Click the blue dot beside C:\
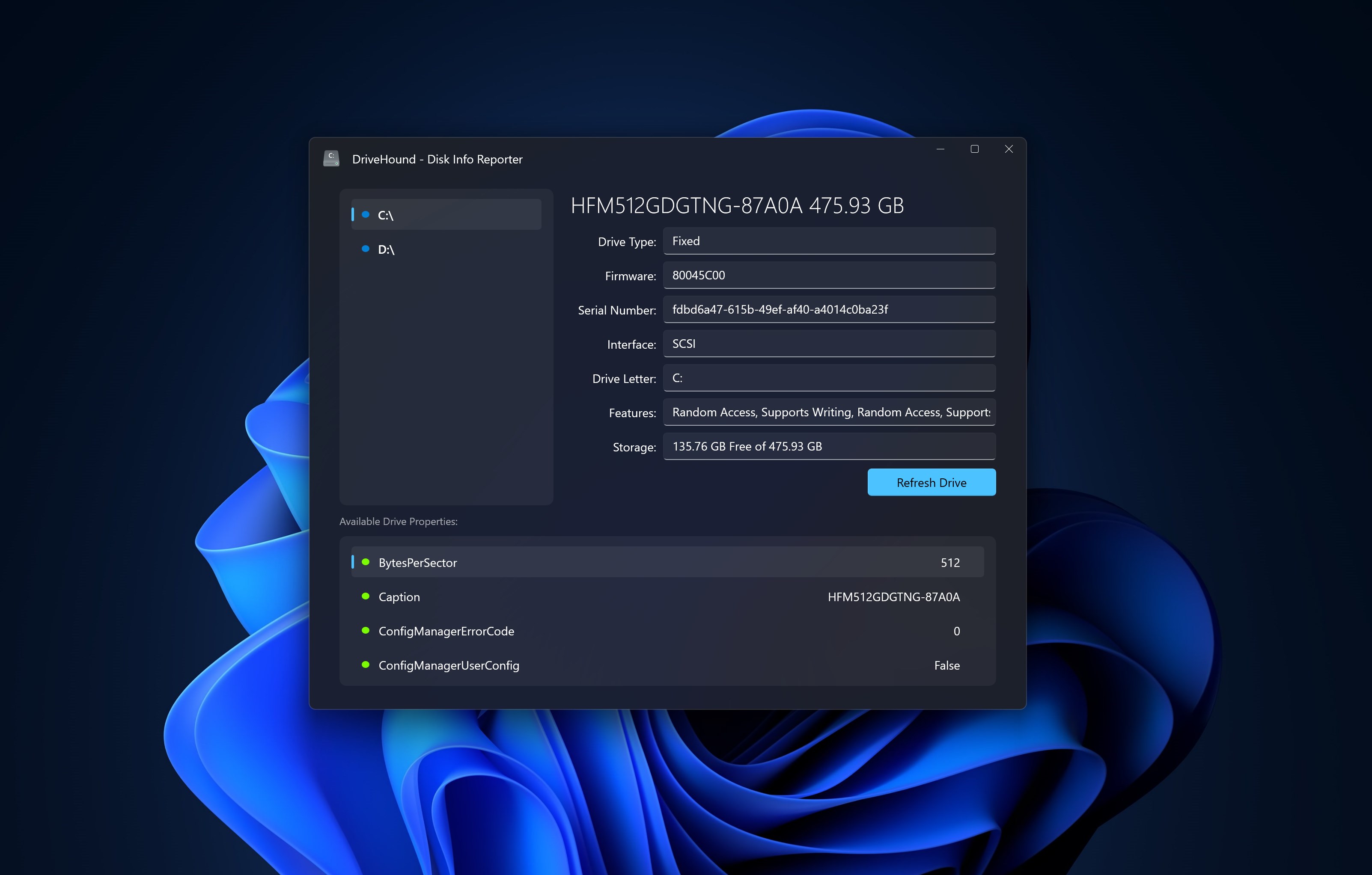 365,214
